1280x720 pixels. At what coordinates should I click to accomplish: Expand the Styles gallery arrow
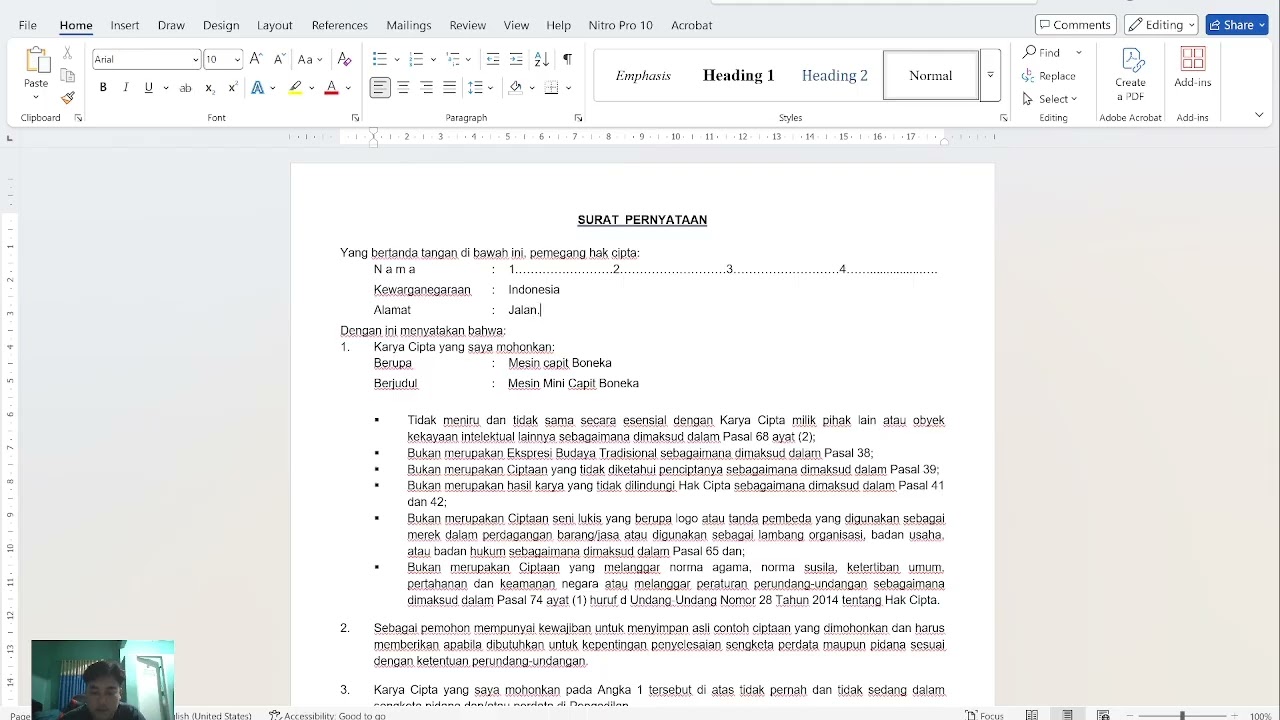coord(990,75)
